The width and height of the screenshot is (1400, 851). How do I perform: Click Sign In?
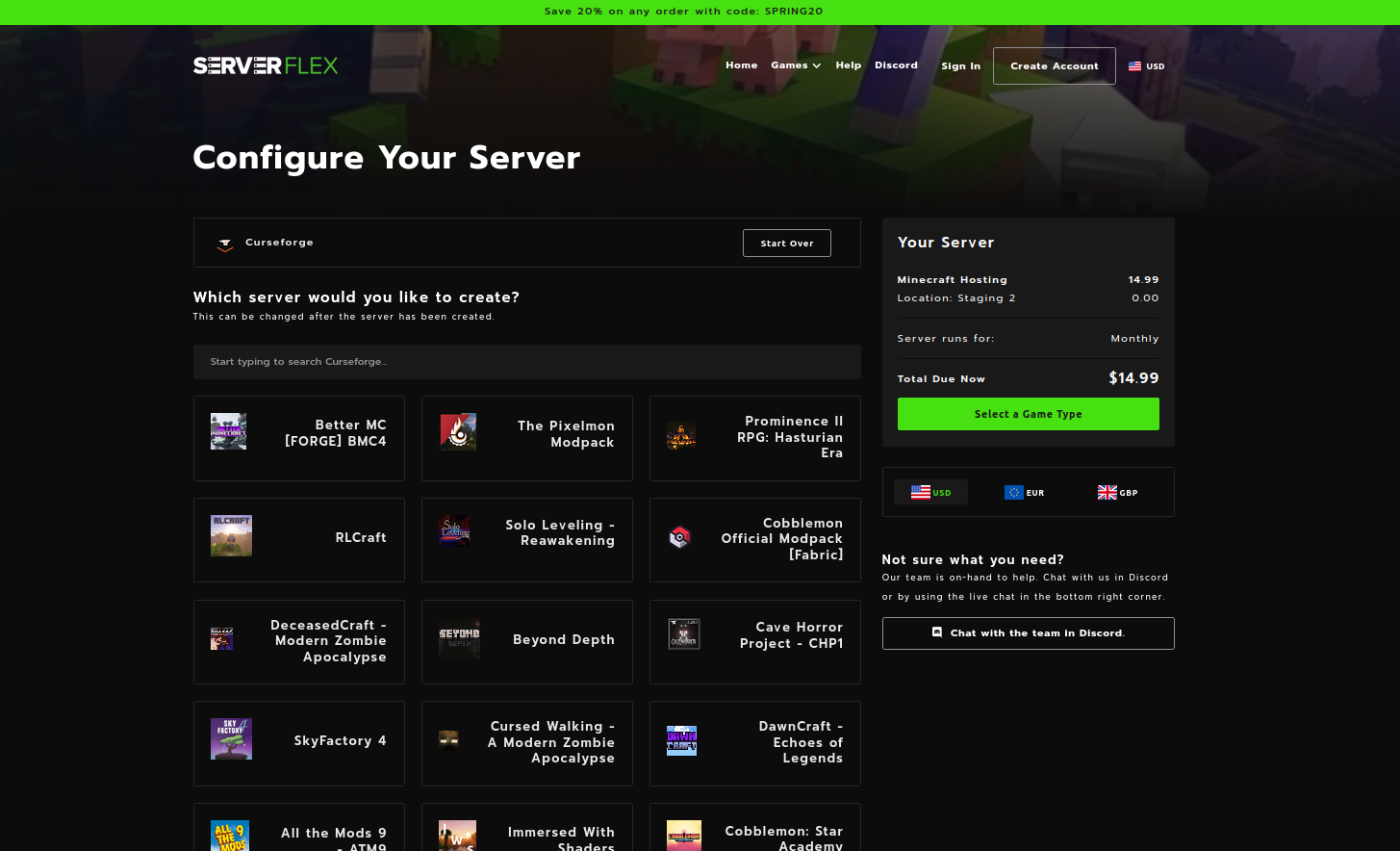960,66
